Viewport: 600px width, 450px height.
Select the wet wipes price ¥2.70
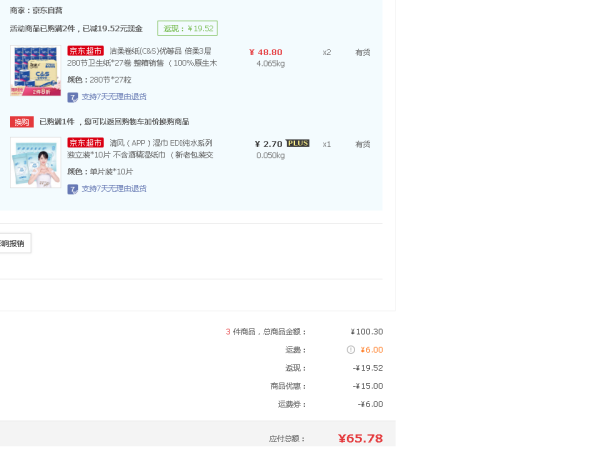[x=269, y=144]
